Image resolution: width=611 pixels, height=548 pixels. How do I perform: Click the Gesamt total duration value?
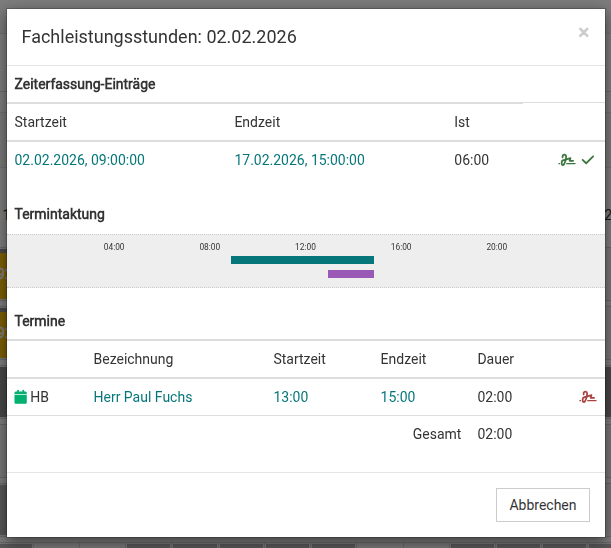[494, 434]
